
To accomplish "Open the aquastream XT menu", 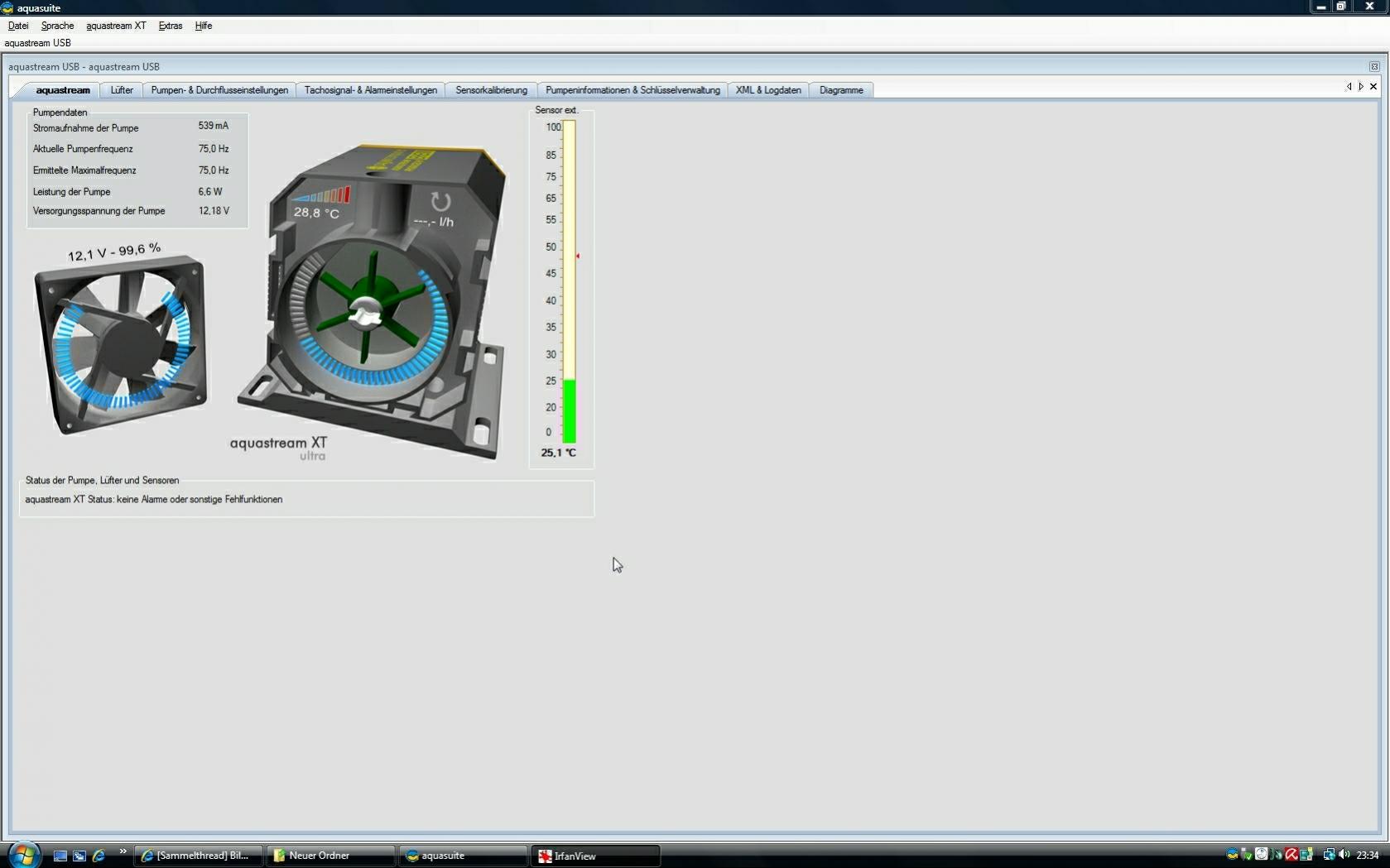I will tap(116, 26).
